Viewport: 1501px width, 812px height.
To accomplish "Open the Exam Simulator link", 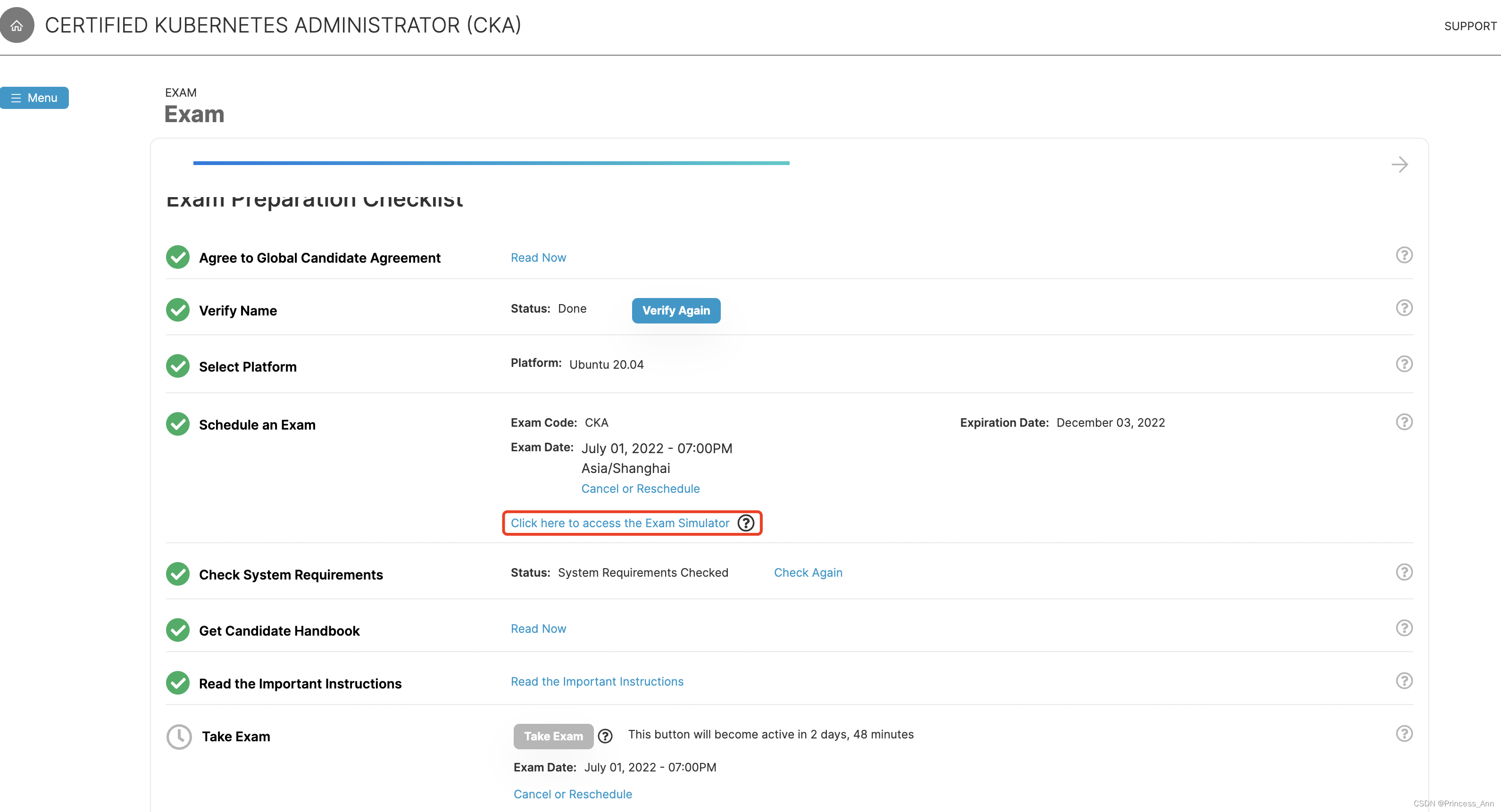I will click(x=619, y=523).
